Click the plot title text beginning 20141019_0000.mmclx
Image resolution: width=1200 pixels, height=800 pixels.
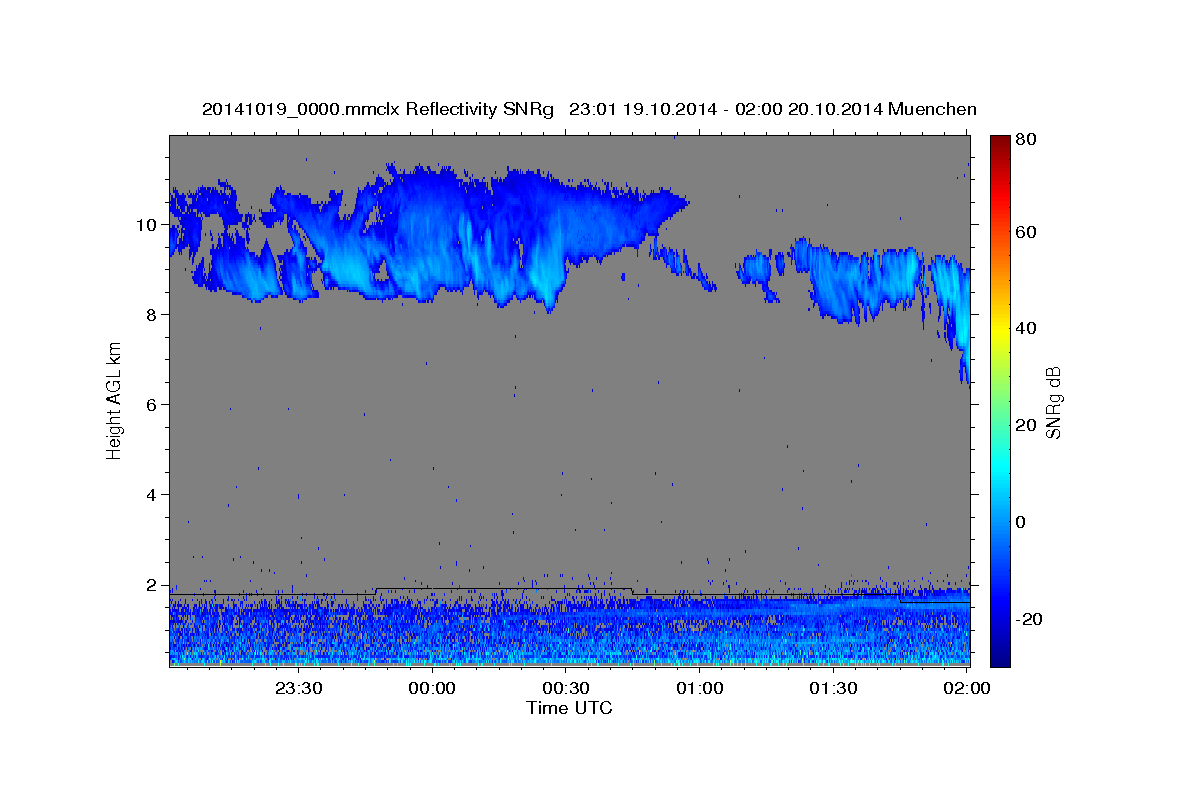[589, 109]
